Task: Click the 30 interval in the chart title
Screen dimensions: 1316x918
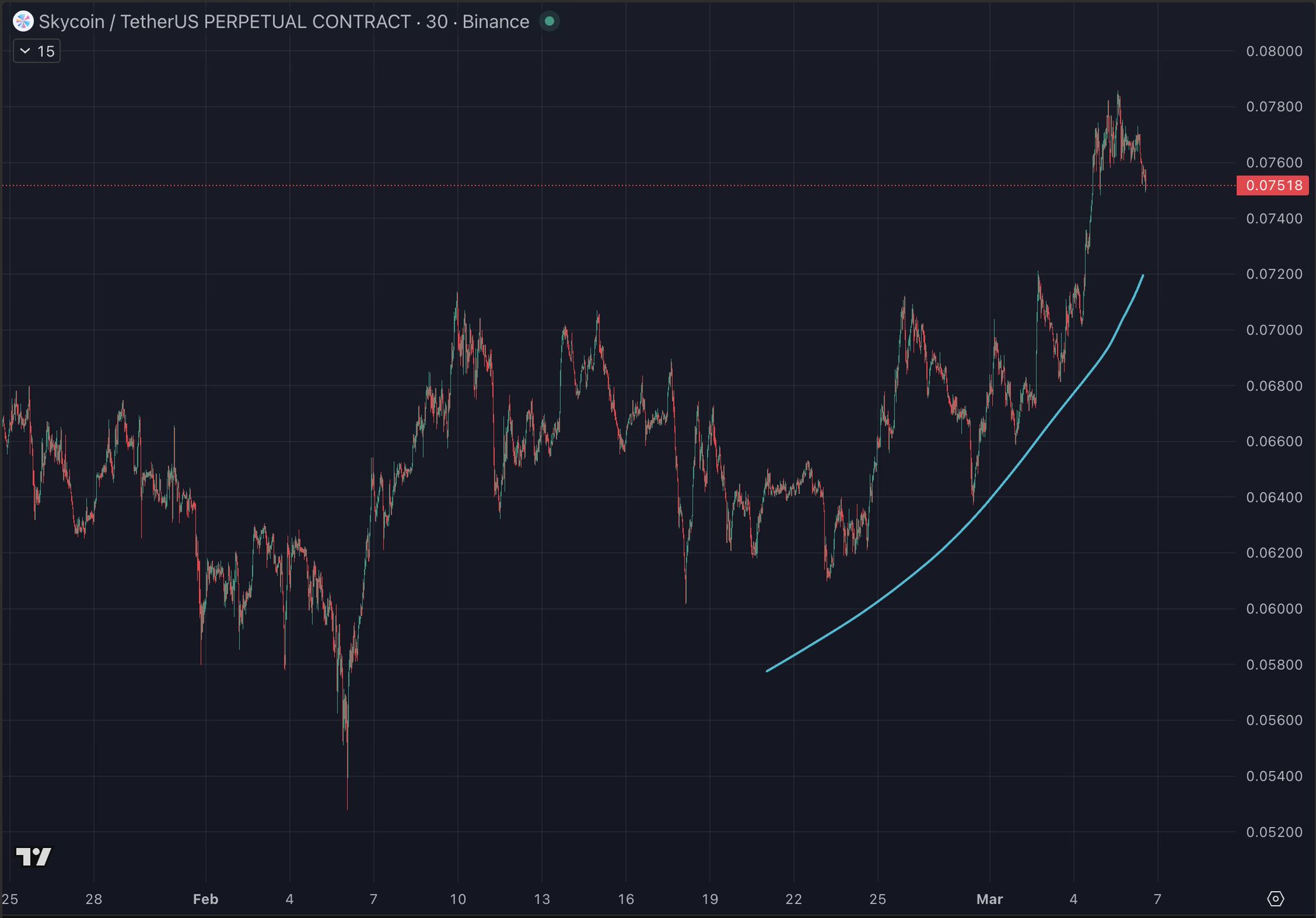Action: (x=437, y=22)
